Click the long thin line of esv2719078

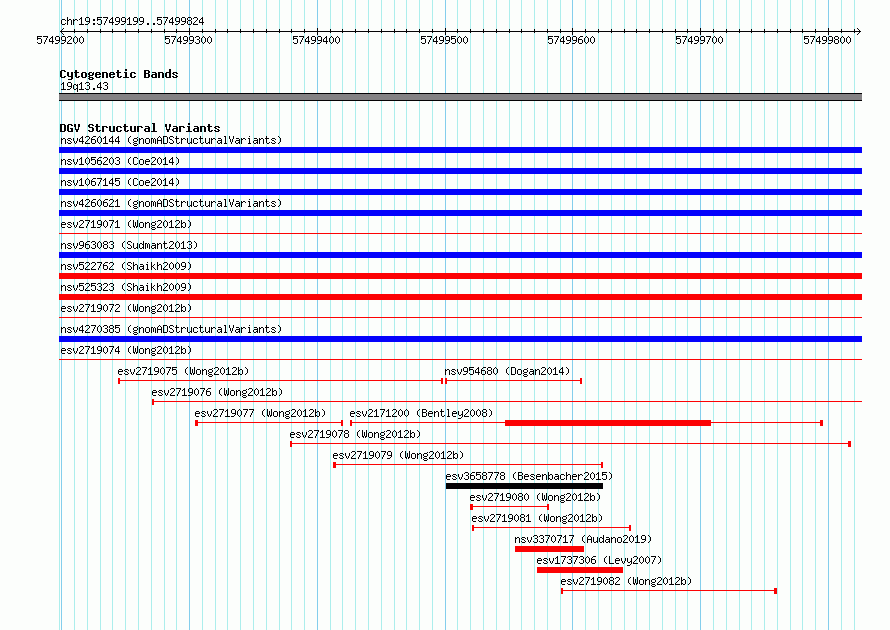point(570,444)
